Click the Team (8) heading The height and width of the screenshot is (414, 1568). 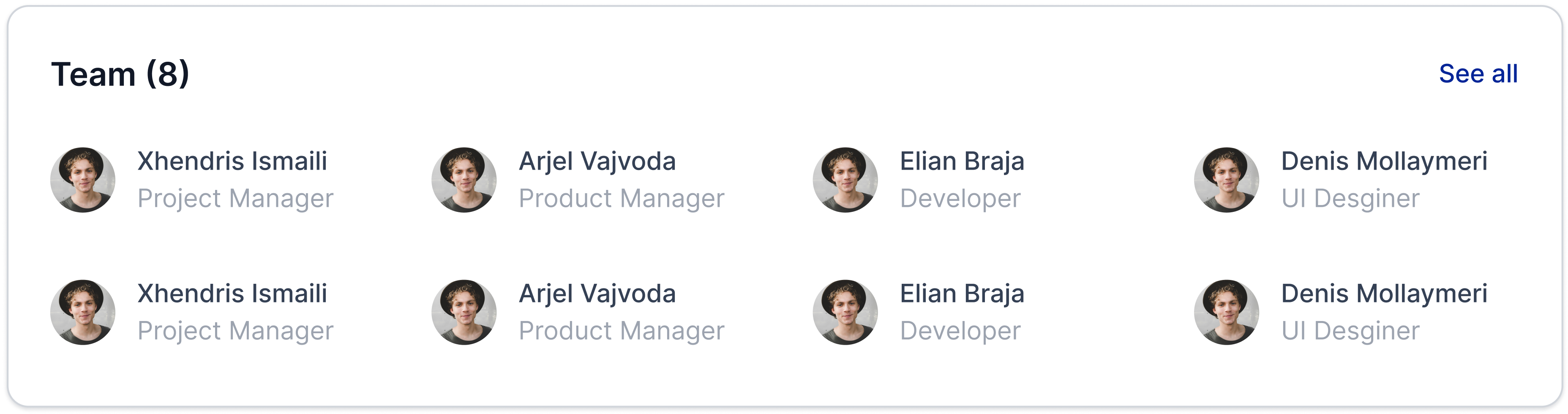tap(120, 74)
